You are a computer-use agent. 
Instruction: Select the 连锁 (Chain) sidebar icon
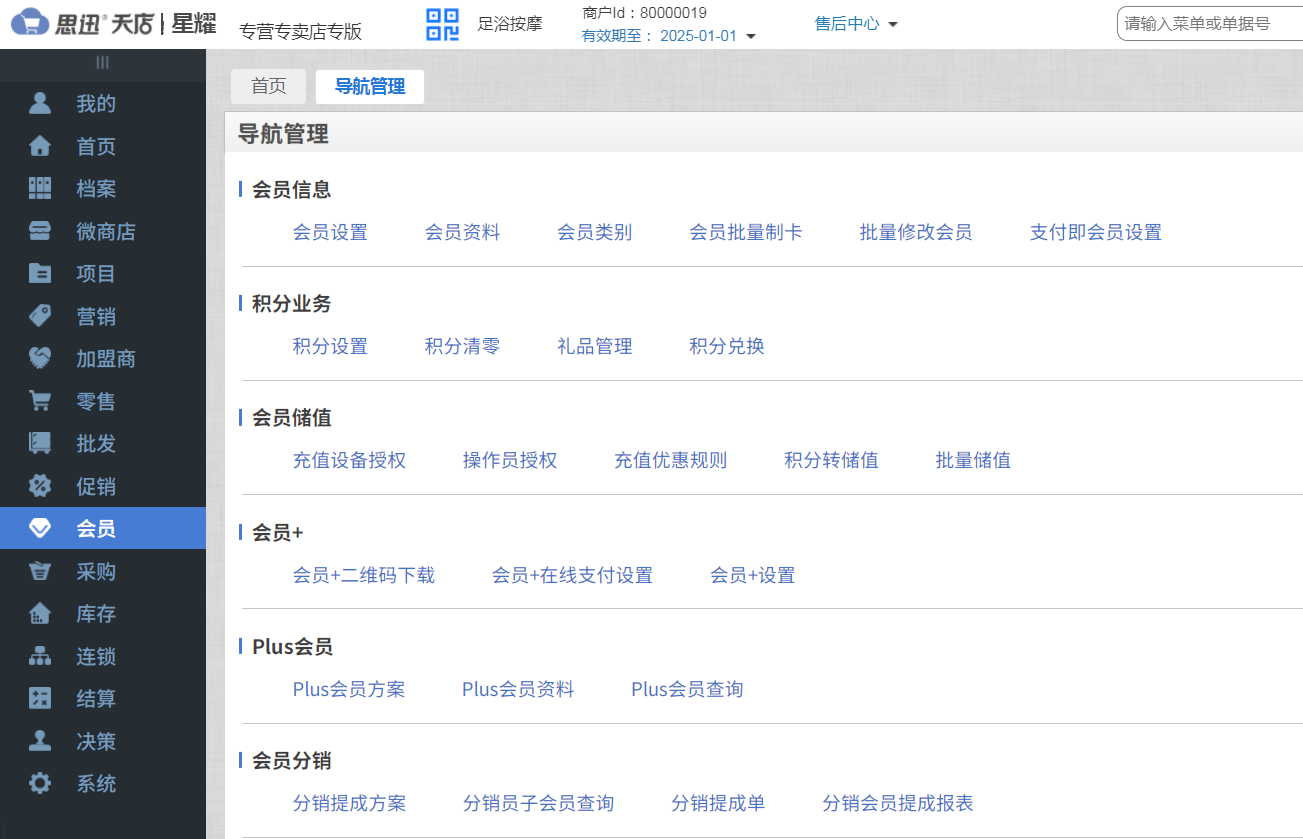point(41,656)
